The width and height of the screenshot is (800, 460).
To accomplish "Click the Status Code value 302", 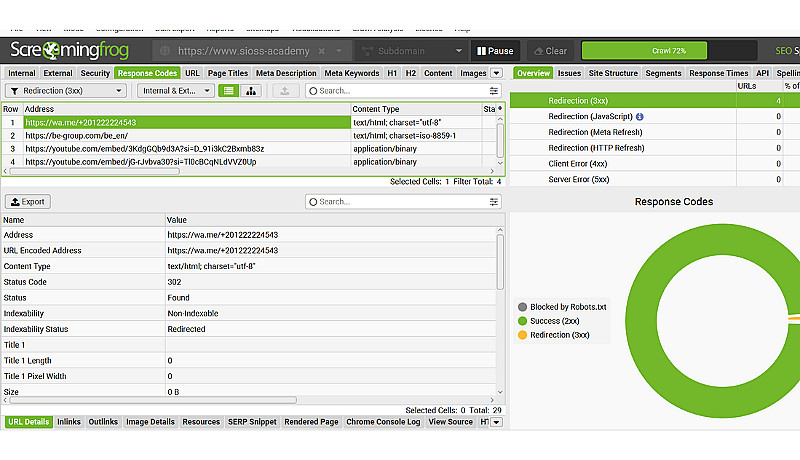I will click(174, 282).
